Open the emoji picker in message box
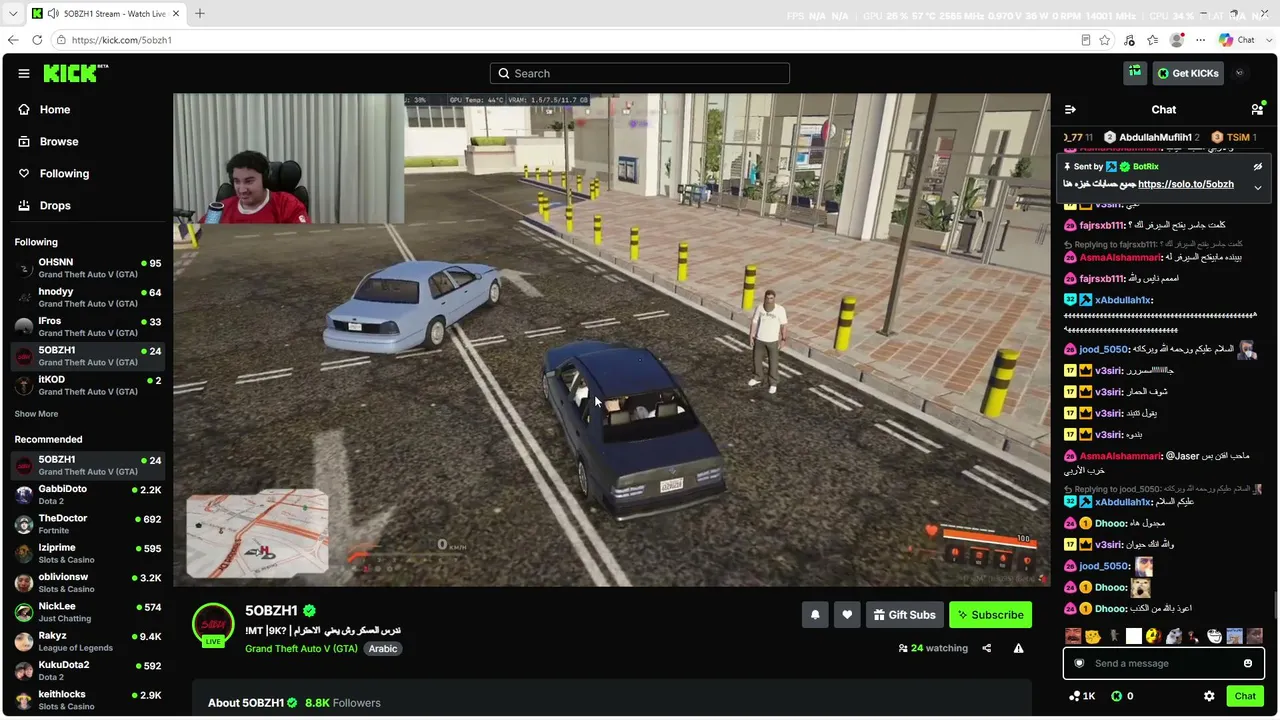The height and width of the screenshot is (720, 1280). click(1248, 663)
